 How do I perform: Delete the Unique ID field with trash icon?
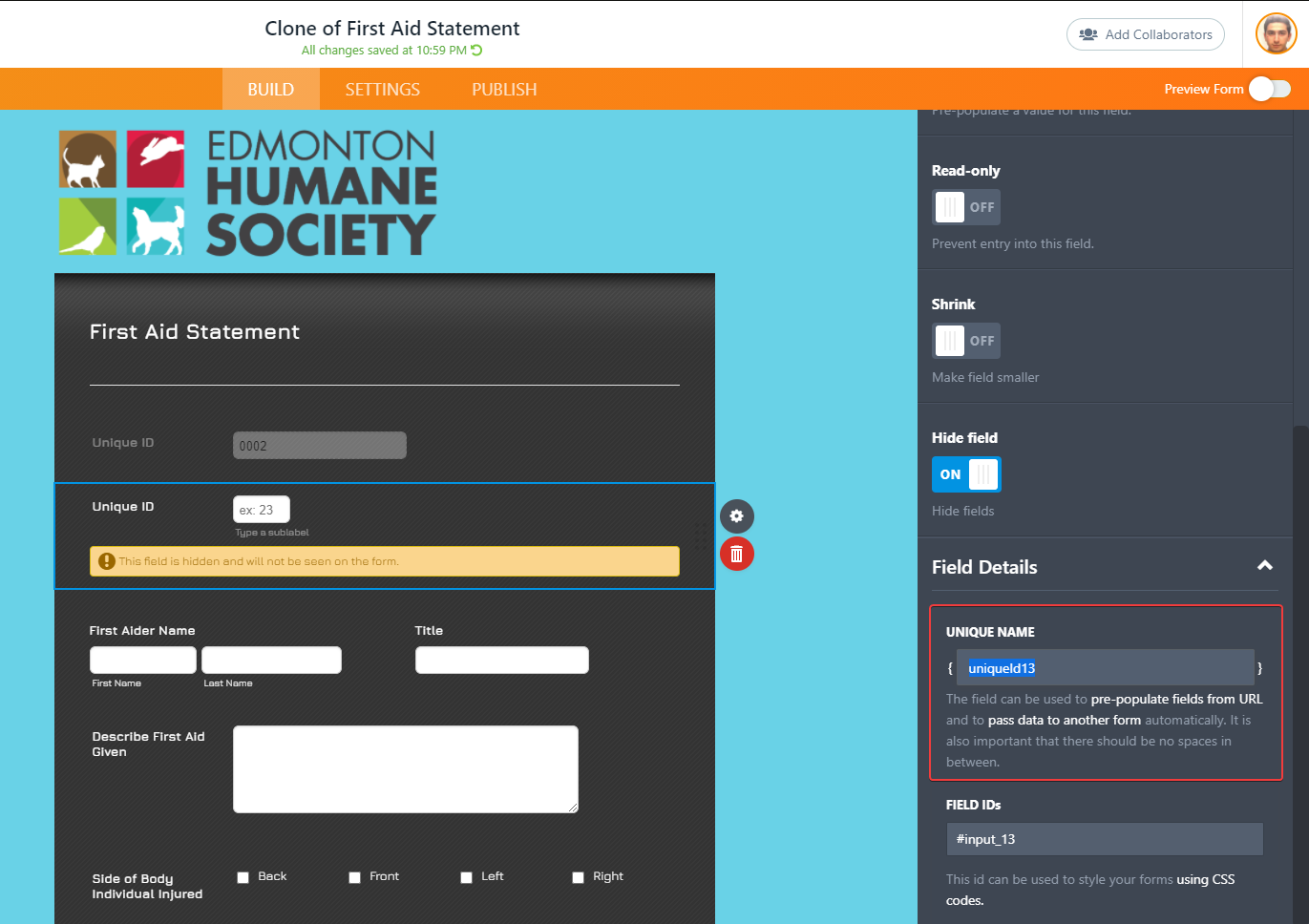click(736, 554)
